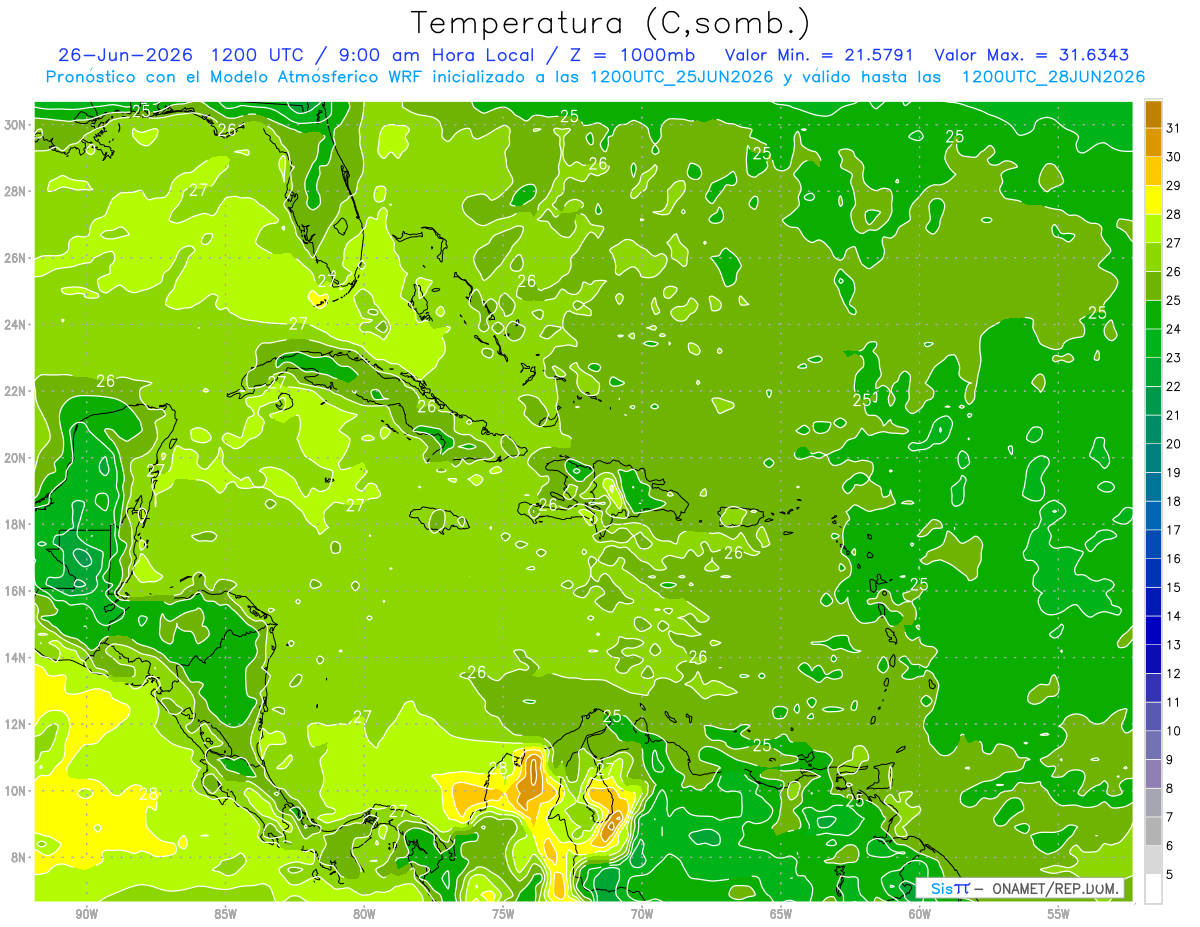Click the '18N' latitude axis label
This screenshot has height=927, width=1200.
[x=15, y=524]
